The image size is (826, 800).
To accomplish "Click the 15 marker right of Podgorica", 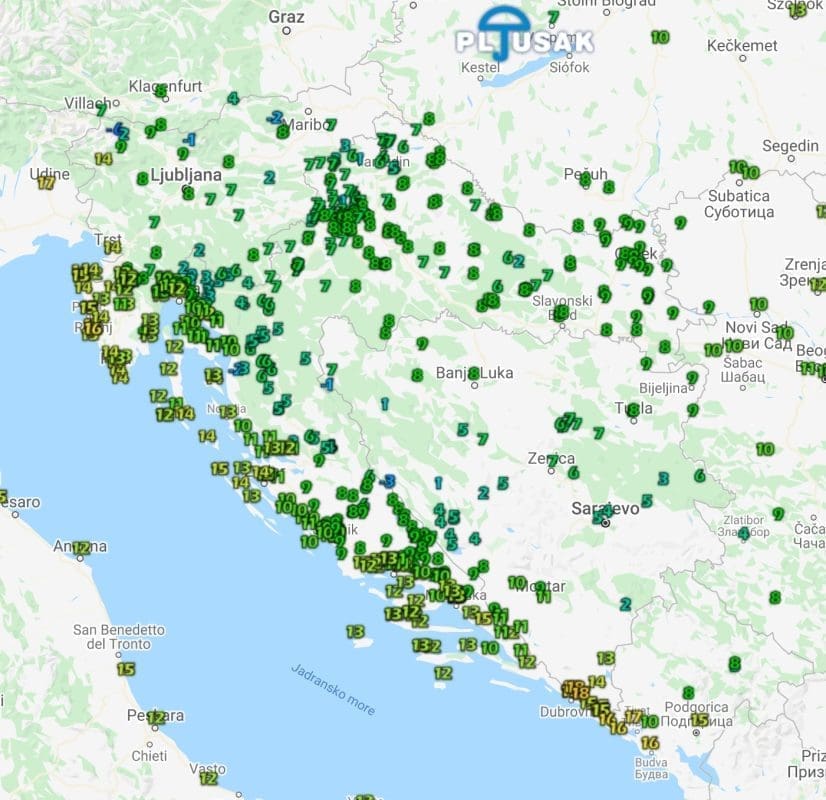I will point(699,719).
